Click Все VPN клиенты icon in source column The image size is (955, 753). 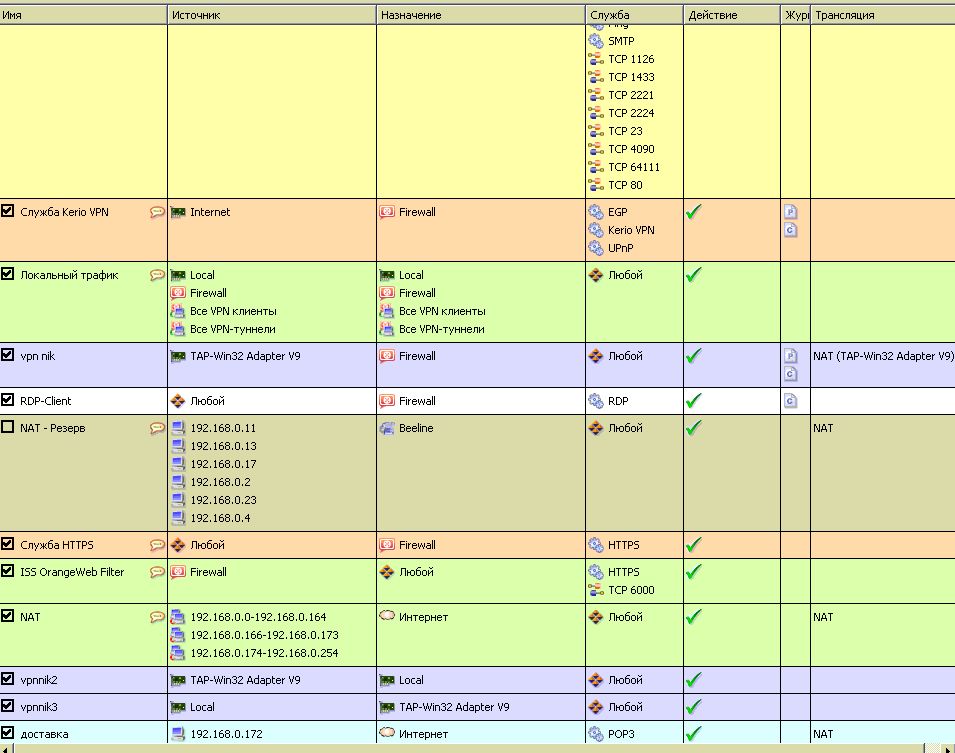point(178,311)
